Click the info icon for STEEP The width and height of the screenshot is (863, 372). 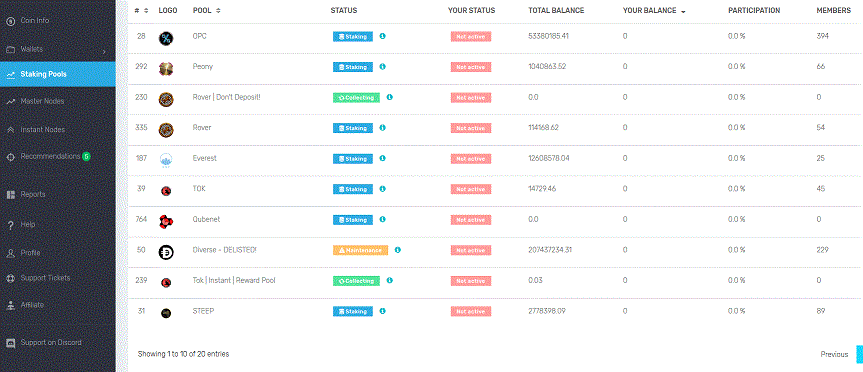383,311
